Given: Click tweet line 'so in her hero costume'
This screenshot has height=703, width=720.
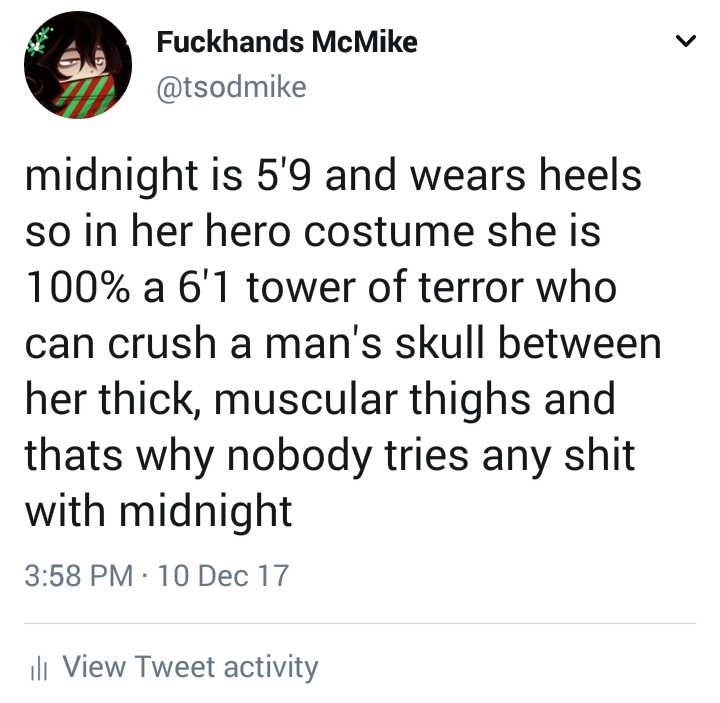Looking at the screenshot, I should point(313,232).
